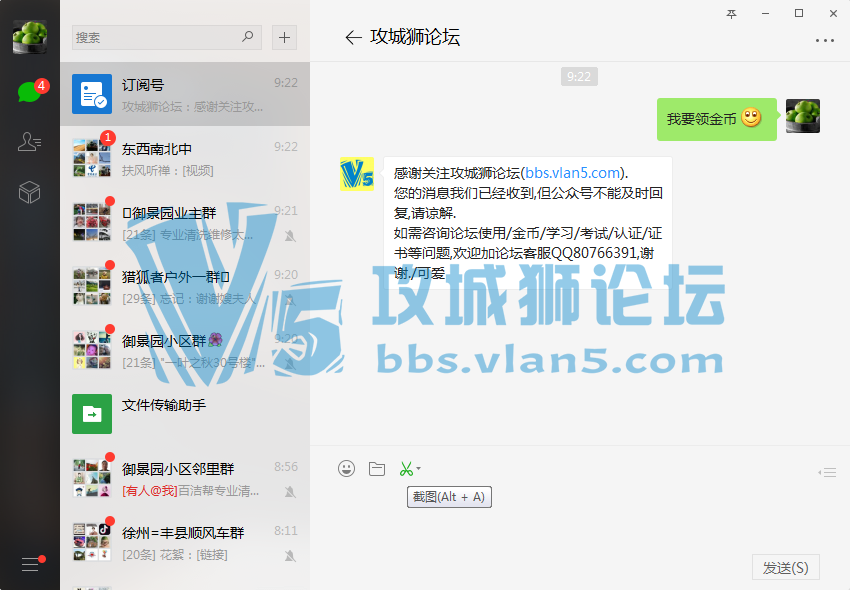Focus the 搜索 search field

point(167,37)
